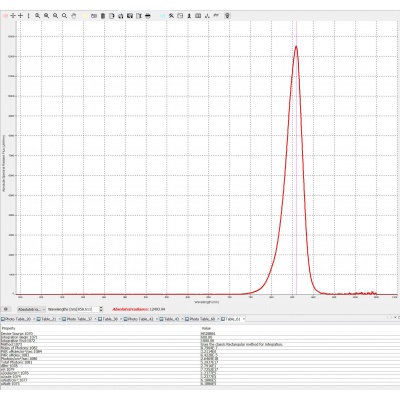This screenshot has height=400, width=400.
Task: Click the four-arrow move icon
Action: pos(13,16)
